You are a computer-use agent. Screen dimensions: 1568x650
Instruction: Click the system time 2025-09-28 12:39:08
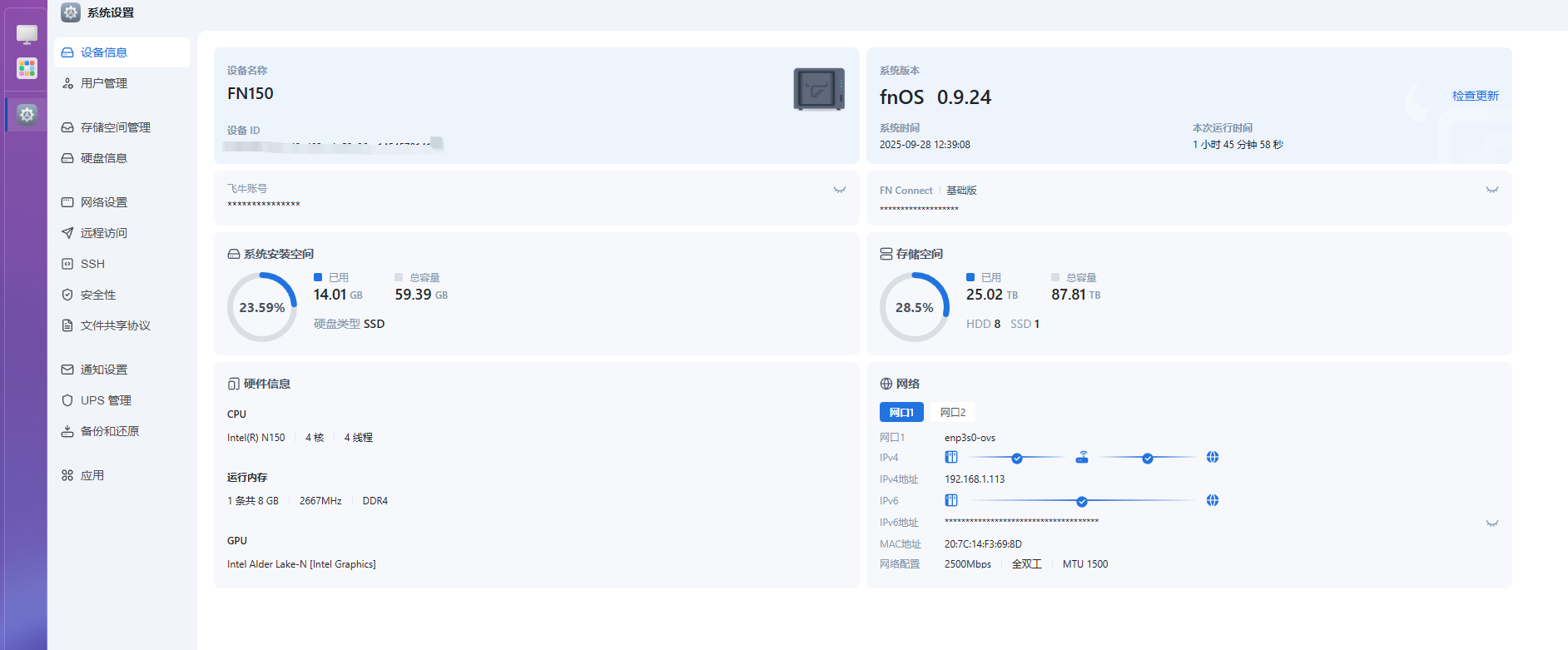[925, 145]
